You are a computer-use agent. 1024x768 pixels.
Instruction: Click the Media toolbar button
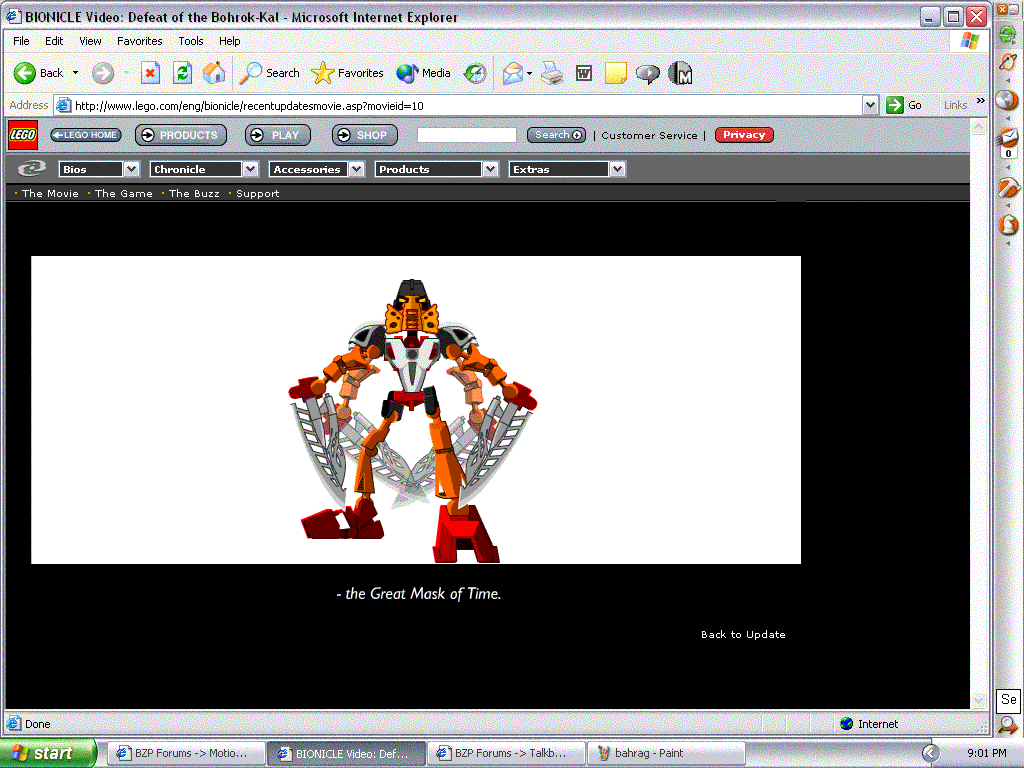click(x=423, y=73)
